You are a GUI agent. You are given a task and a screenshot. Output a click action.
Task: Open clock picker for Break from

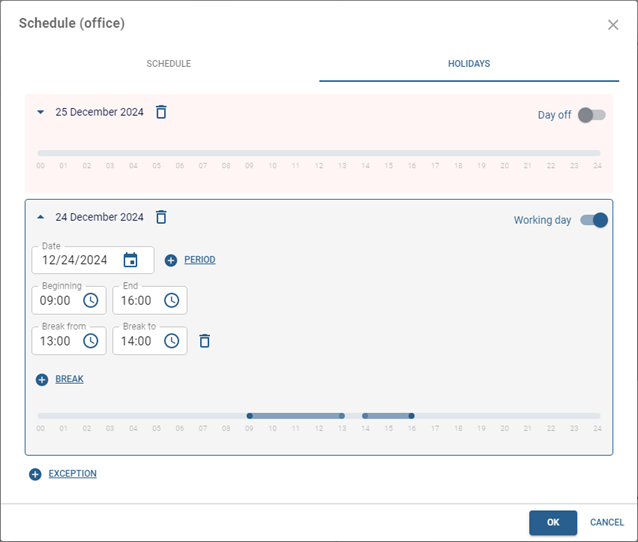point(91,341)
